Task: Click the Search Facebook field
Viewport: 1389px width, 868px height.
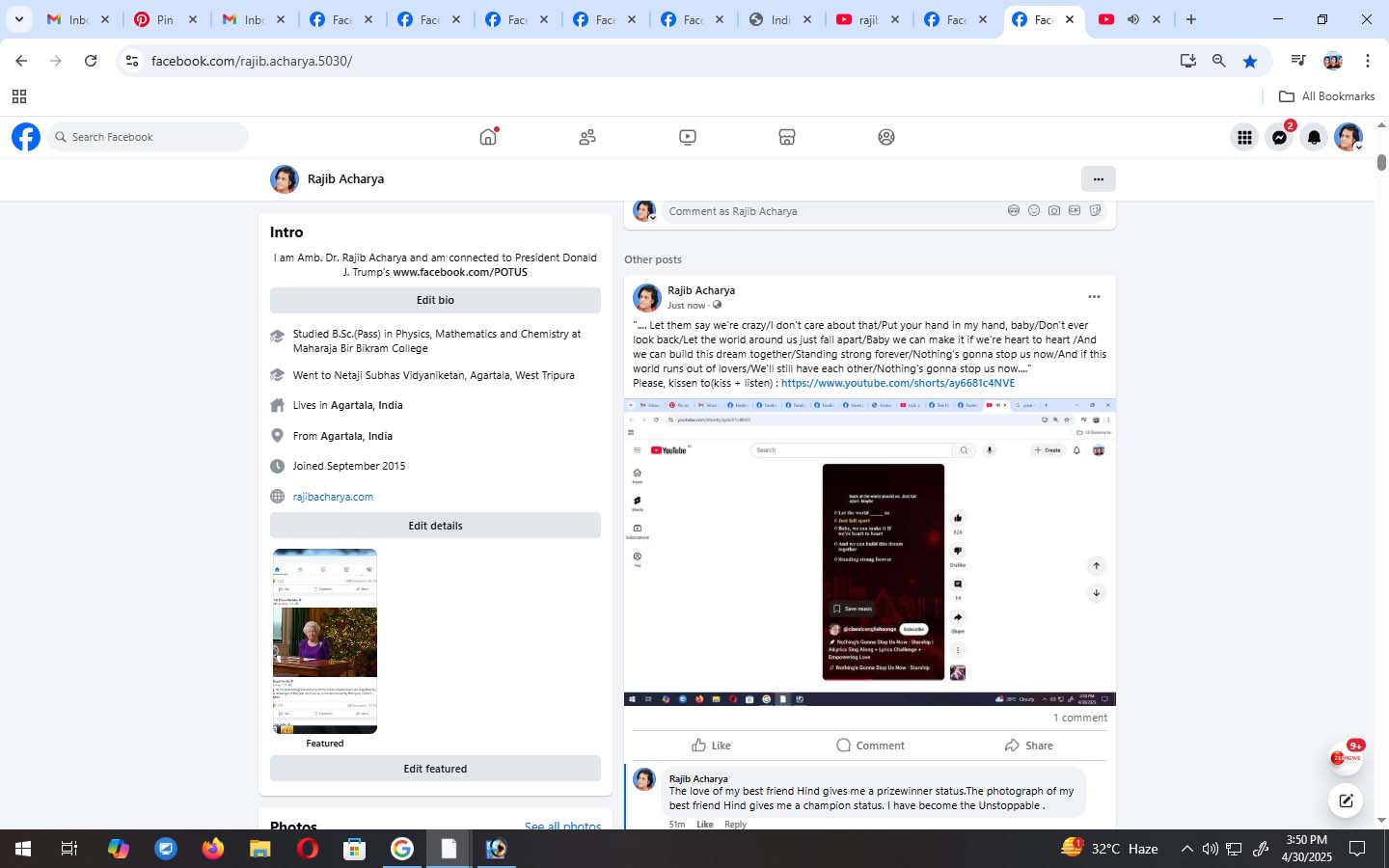Action: coord(148,137)
